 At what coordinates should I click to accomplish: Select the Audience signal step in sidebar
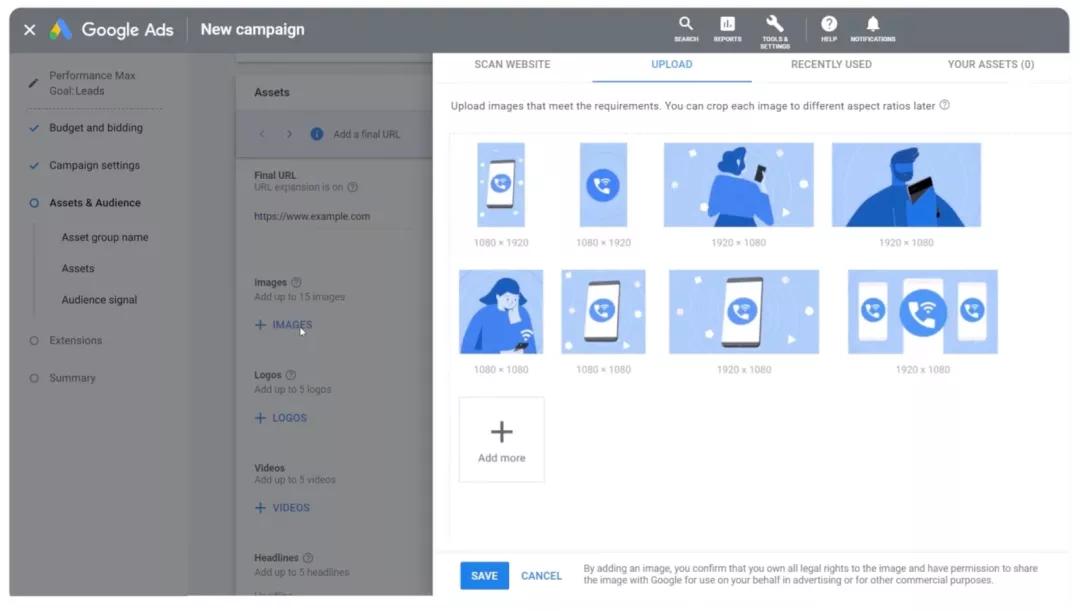click(x=99, y=300)
